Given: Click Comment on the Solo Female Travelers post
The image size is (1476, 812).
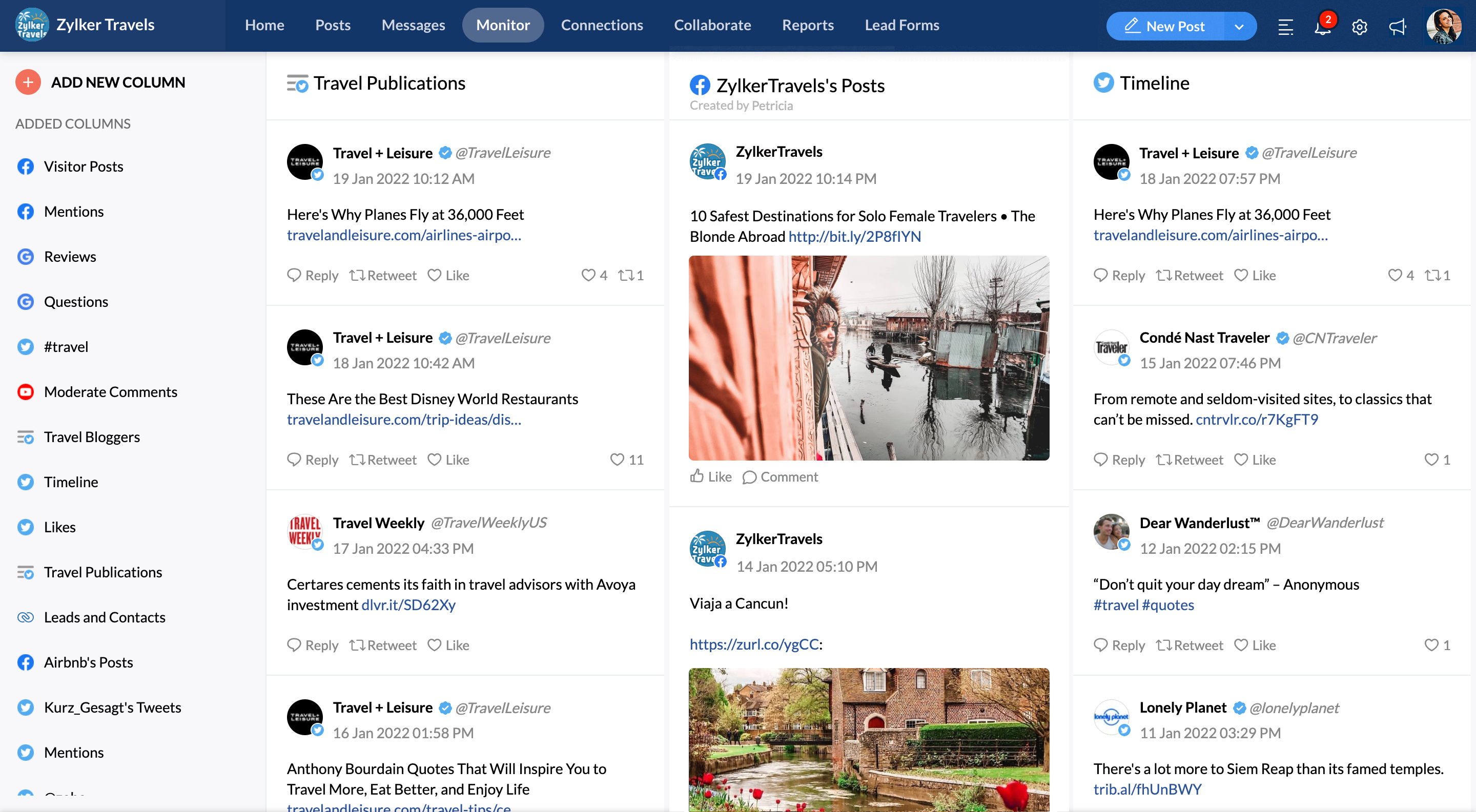Looking at the screenshot, I should click(x=780, y=476).
